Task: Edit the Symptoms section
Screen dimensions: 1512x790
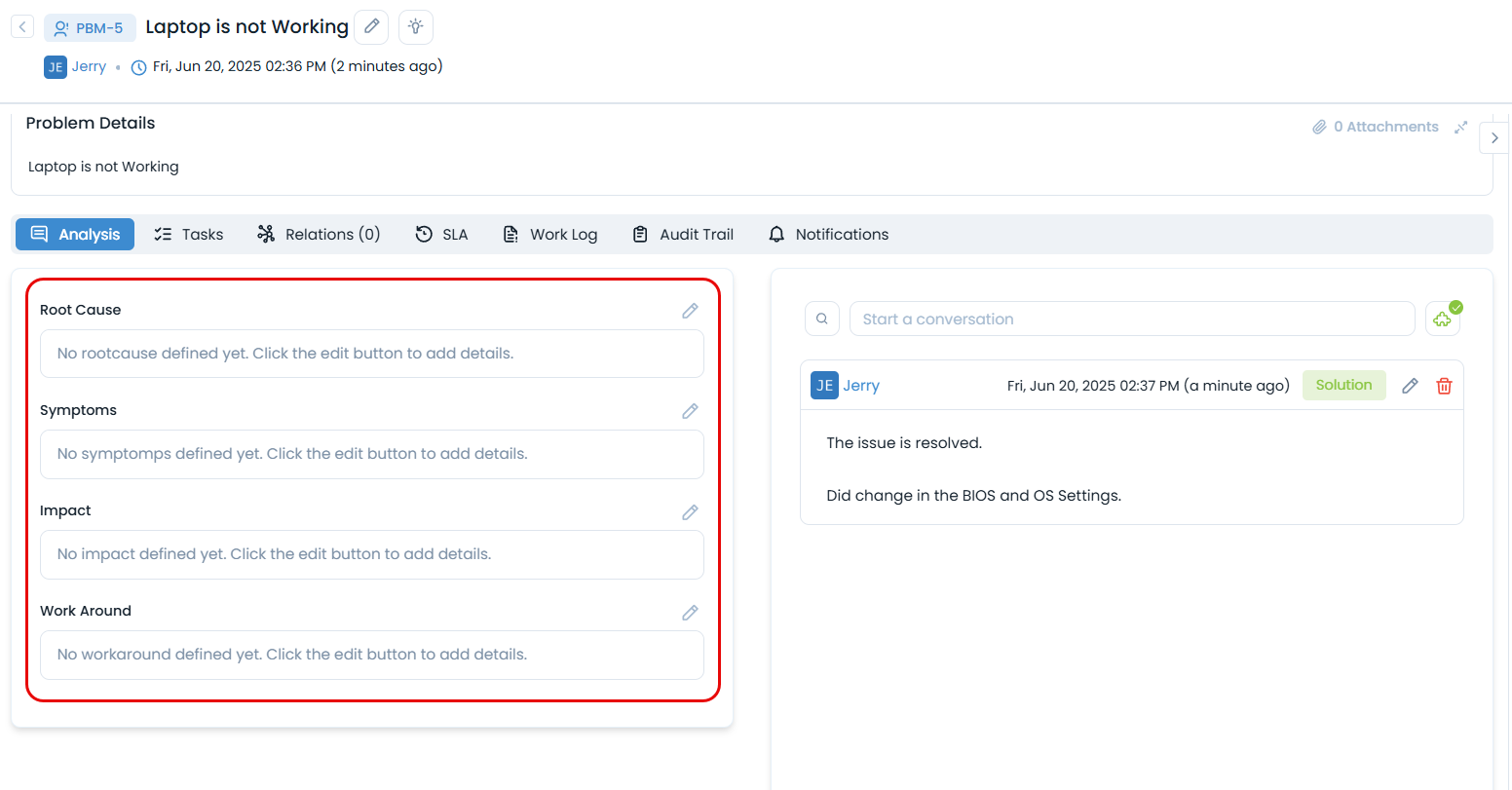Action: tap(690, 411)
